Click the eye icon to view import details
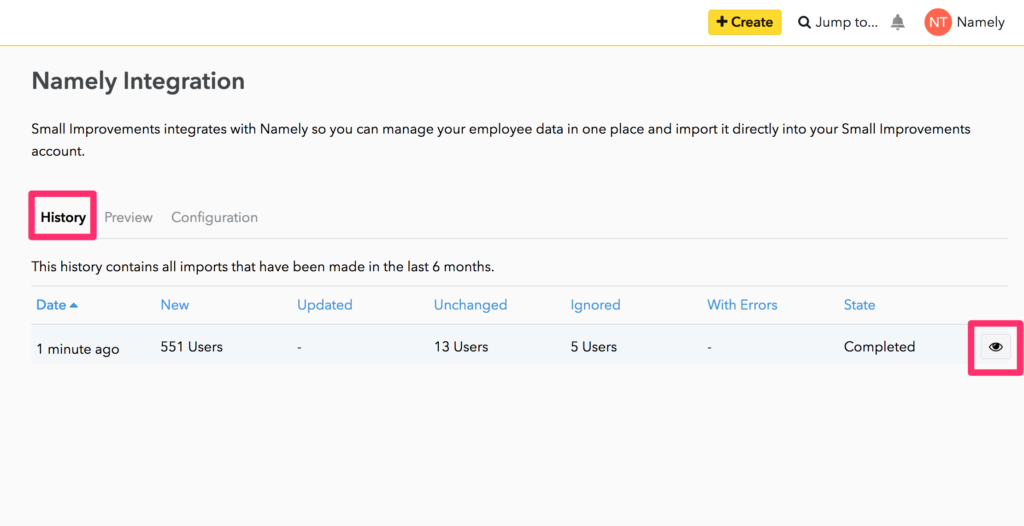The width and height of the screenshot is (1024, 526). pyautogui.click(x=995, y=347)
